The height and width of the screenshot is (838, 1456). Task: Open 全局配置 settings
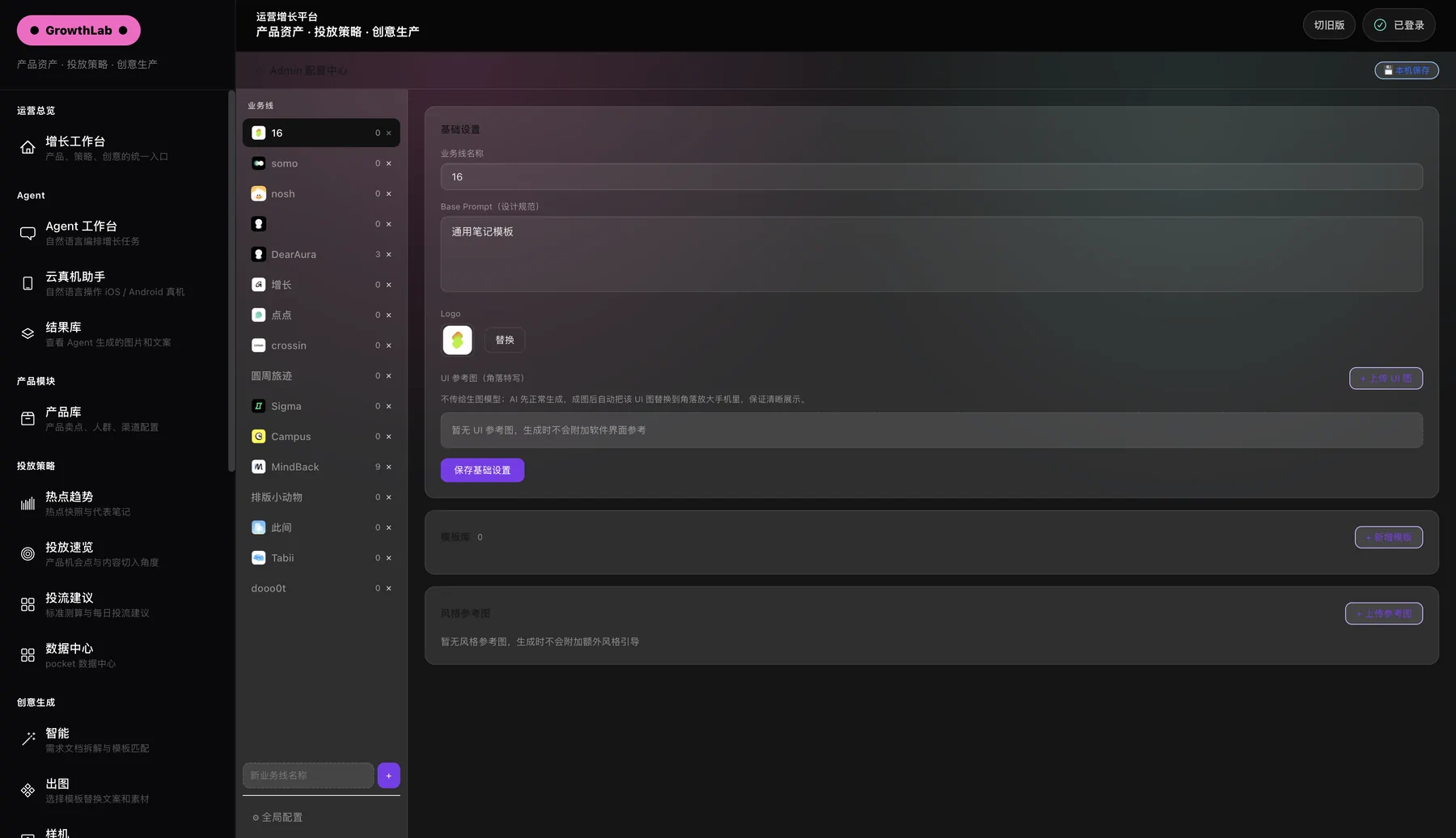277,818
